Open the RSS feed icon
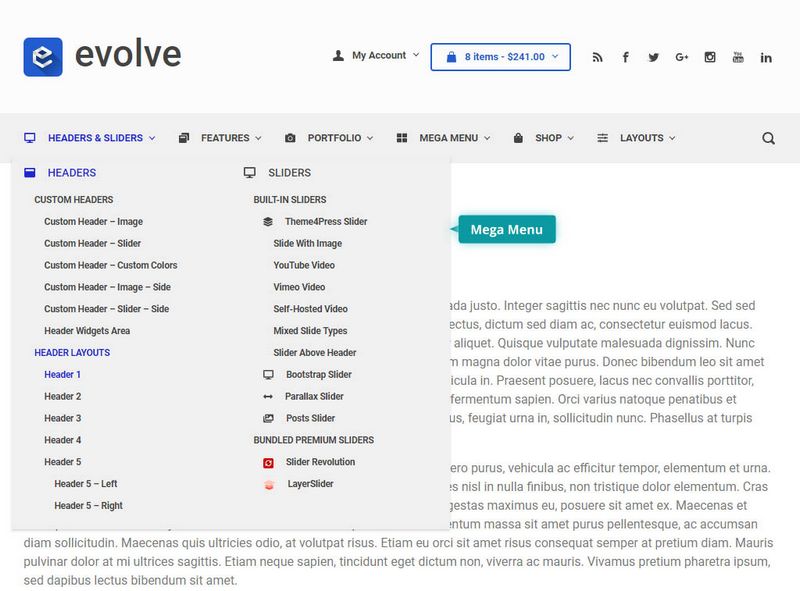The height and width of the screenshot is (591, 800). tap(597, 57)
